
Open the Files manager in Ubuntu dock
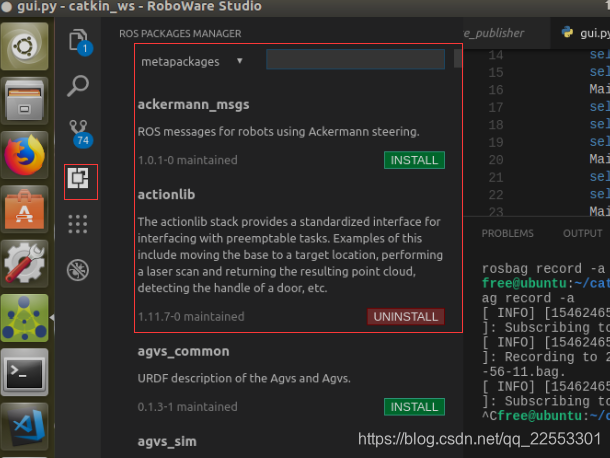(x=25, y=101)
